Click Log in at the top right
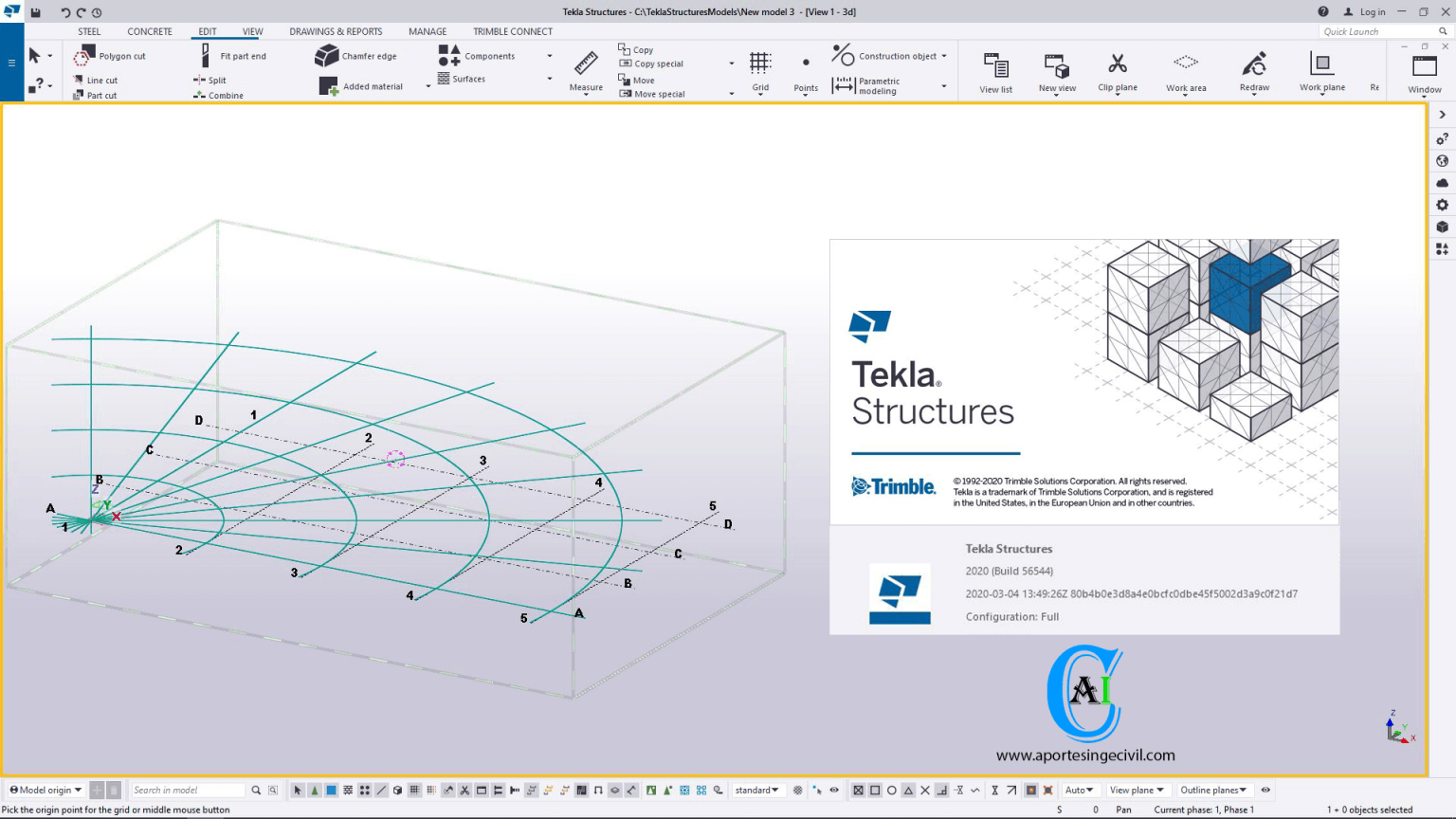Screen dimensions: 1456x819 1365,12
